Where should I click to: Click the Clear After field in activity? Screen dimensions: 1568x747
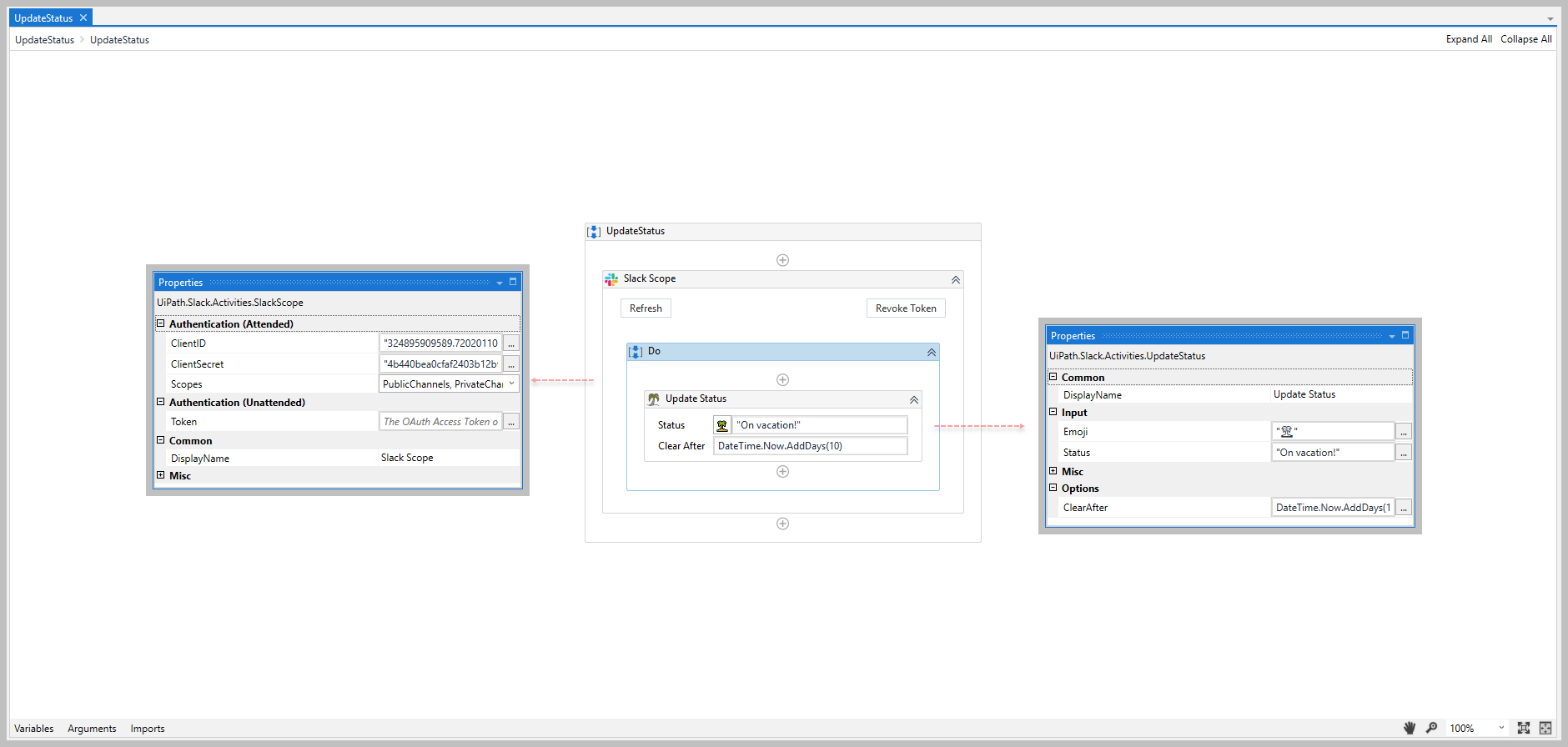click(x=811, y=446)
